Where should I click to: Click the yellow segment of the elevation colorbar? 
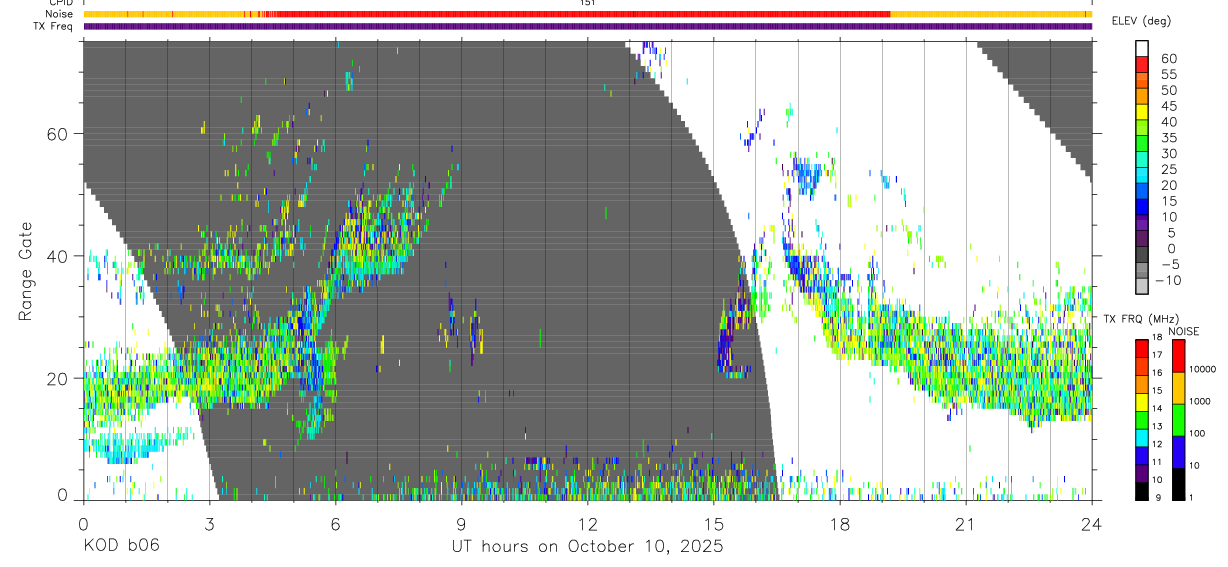coord(1142,112)
